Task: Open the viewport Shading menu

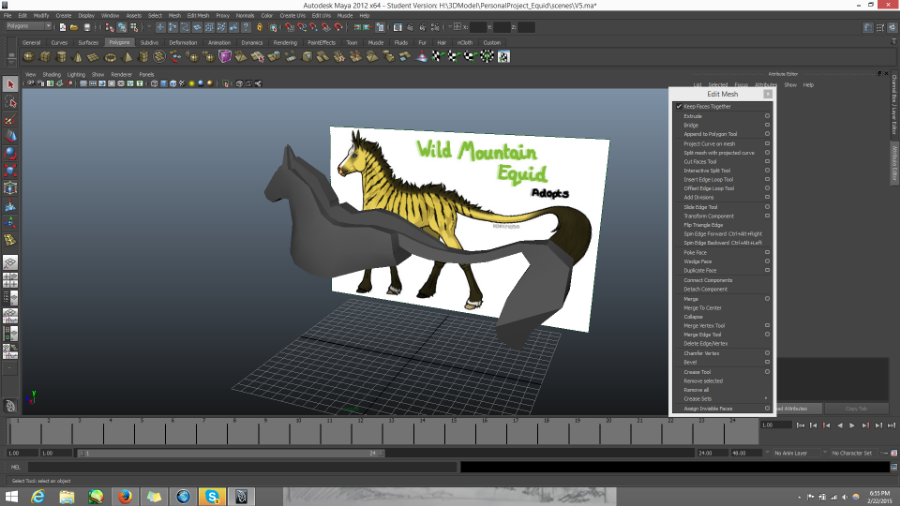Action: point(52,75)
